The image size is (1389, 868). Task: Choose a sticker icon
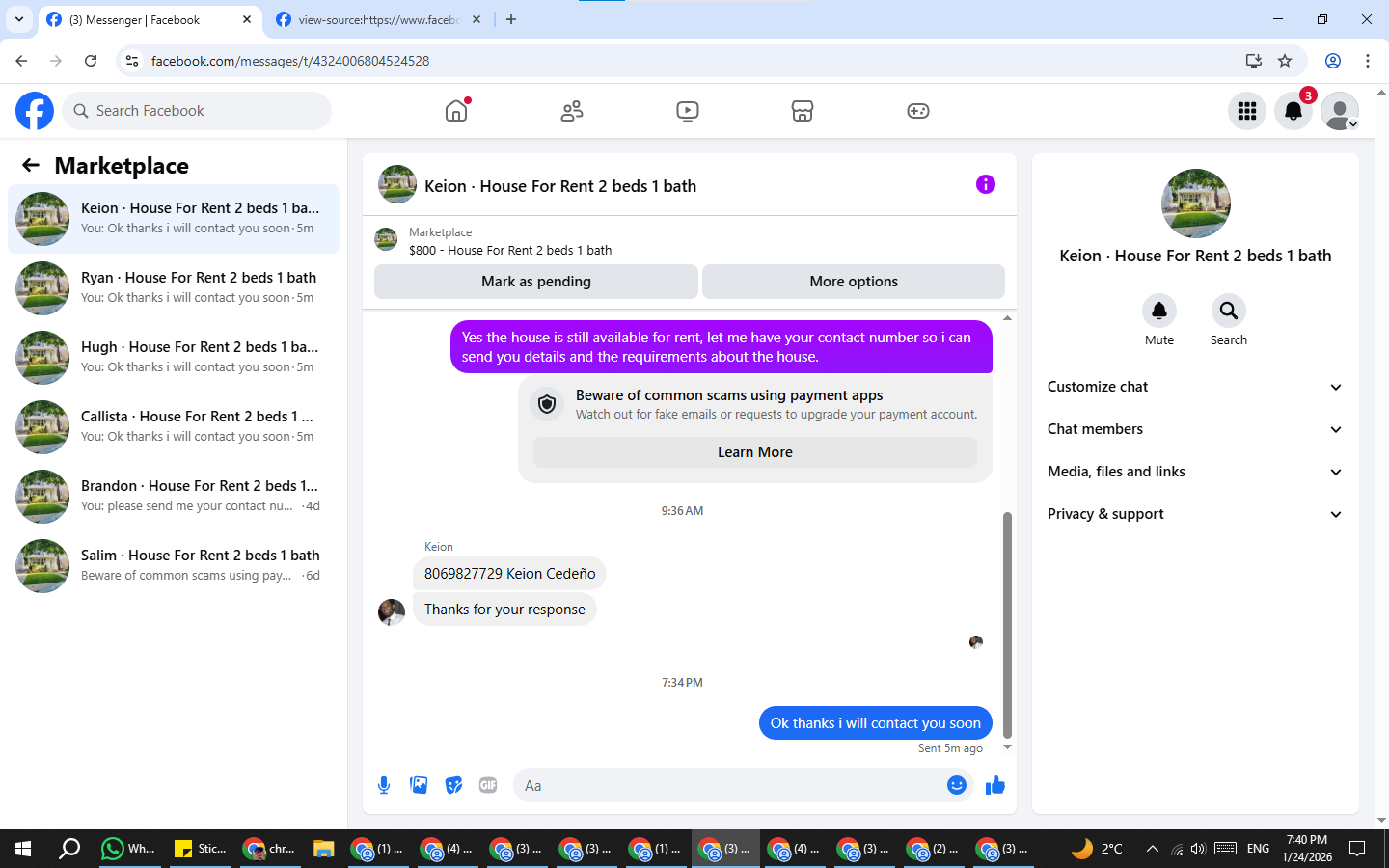453,785
